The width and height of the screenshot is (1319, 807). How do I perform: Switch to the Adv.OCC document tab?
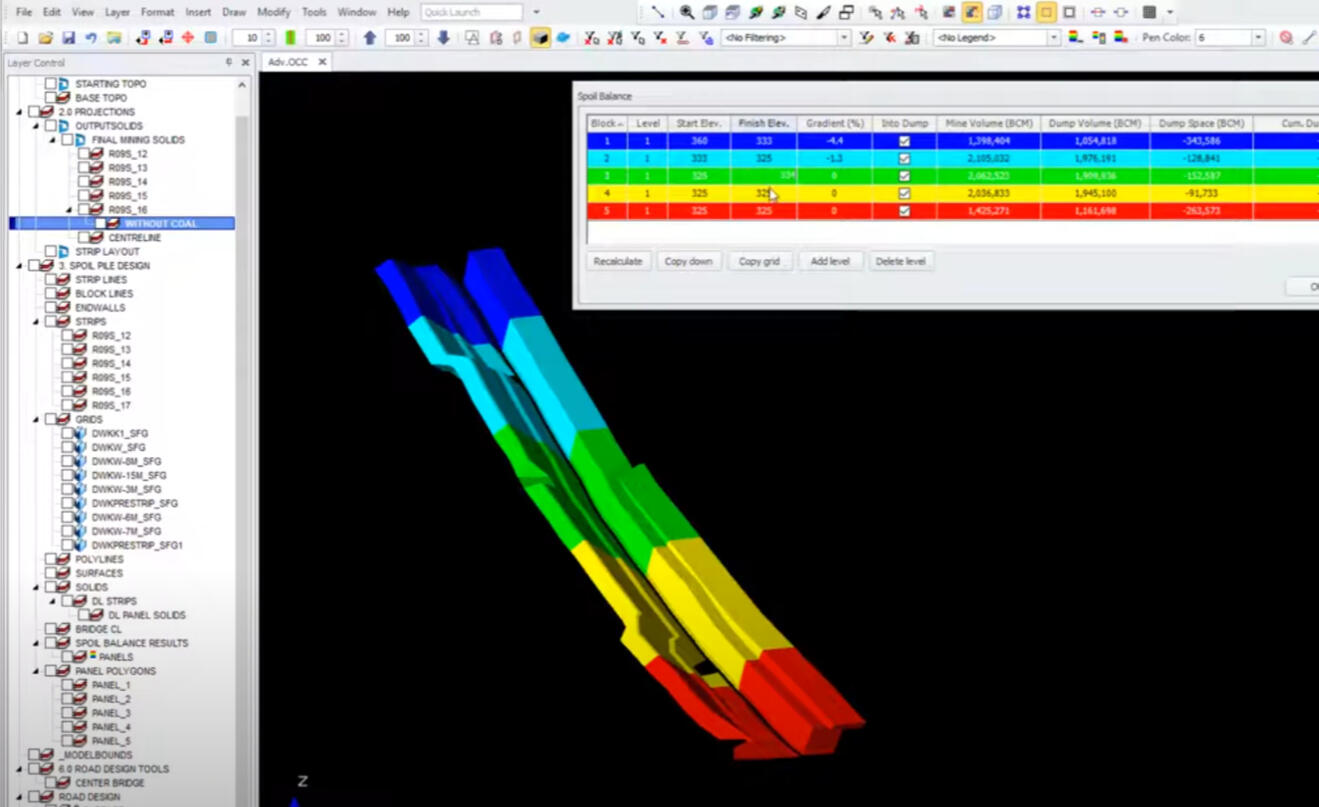[x=288, y=62]
